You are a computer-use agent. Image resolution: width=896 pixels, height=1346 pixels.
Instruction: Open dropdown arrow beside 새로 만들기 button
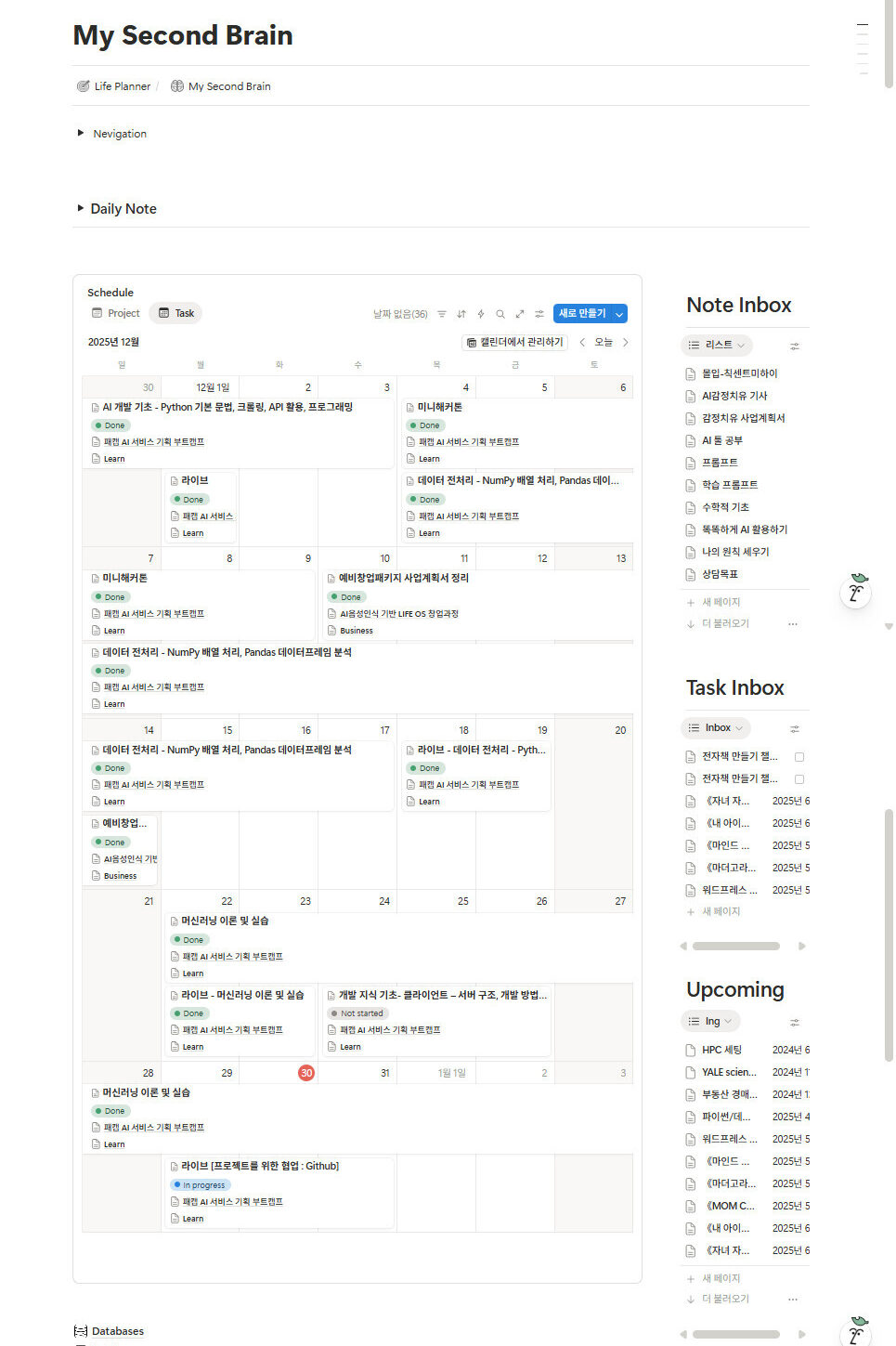click(x=619, y=314)
